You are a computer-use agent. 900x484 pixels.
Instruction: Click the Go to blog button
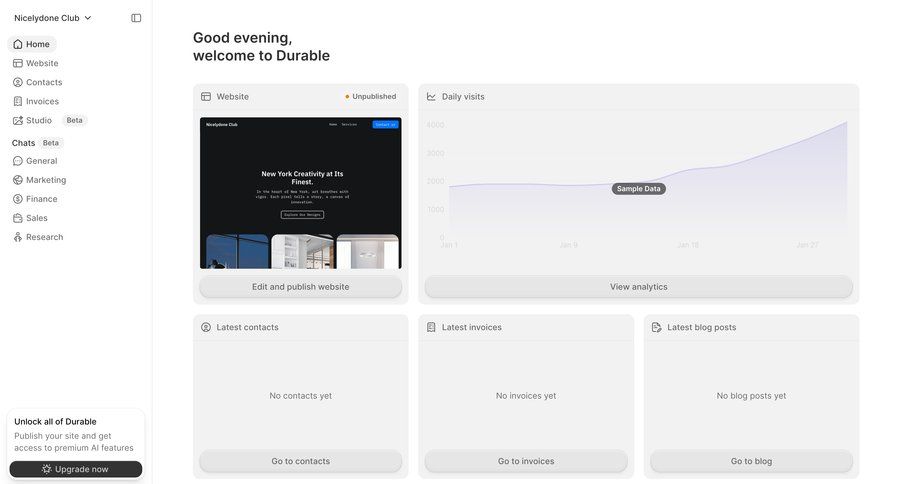751,461
